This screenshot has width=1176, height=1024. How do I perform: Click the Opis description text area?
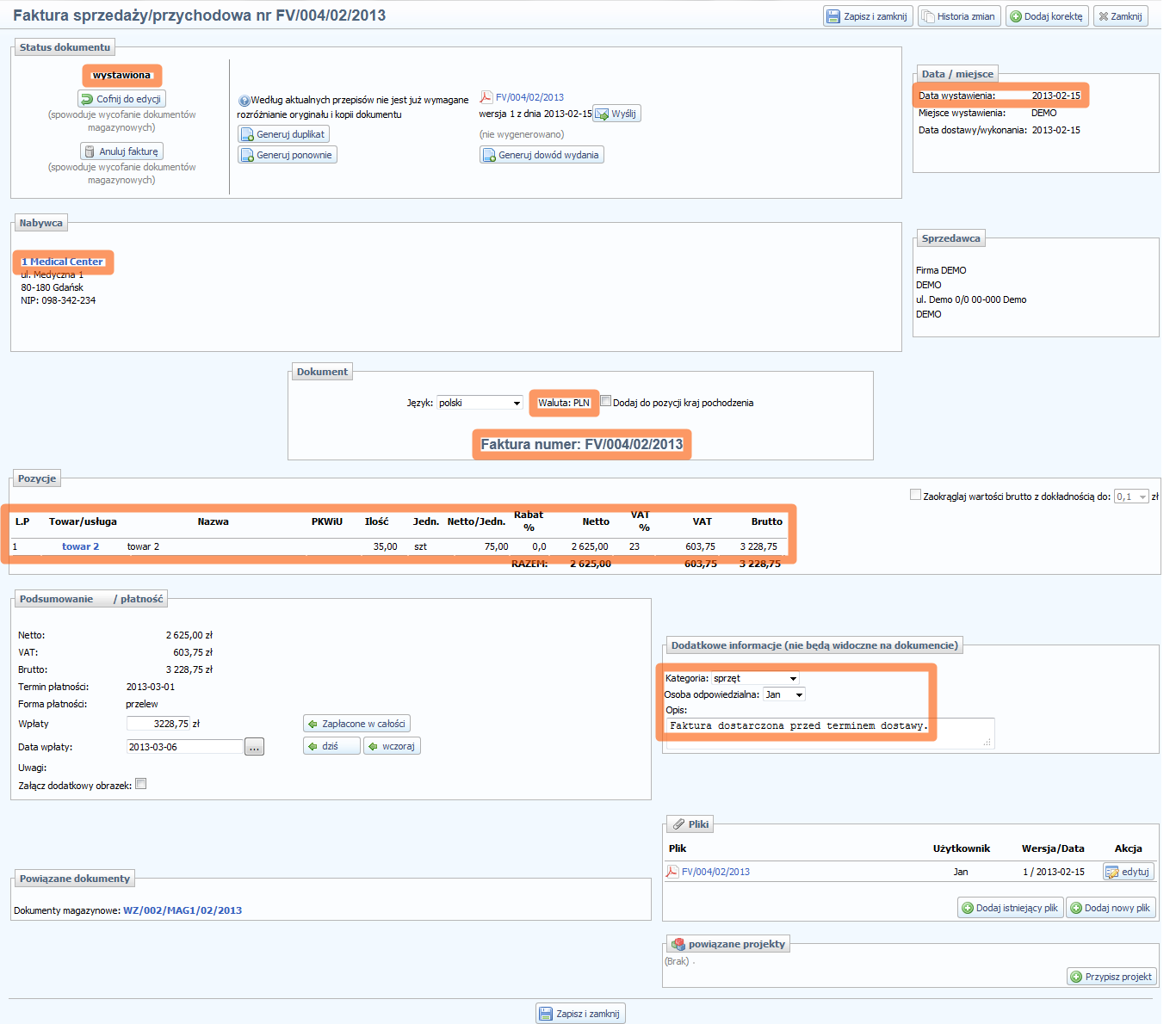click(x=830, y=732)
